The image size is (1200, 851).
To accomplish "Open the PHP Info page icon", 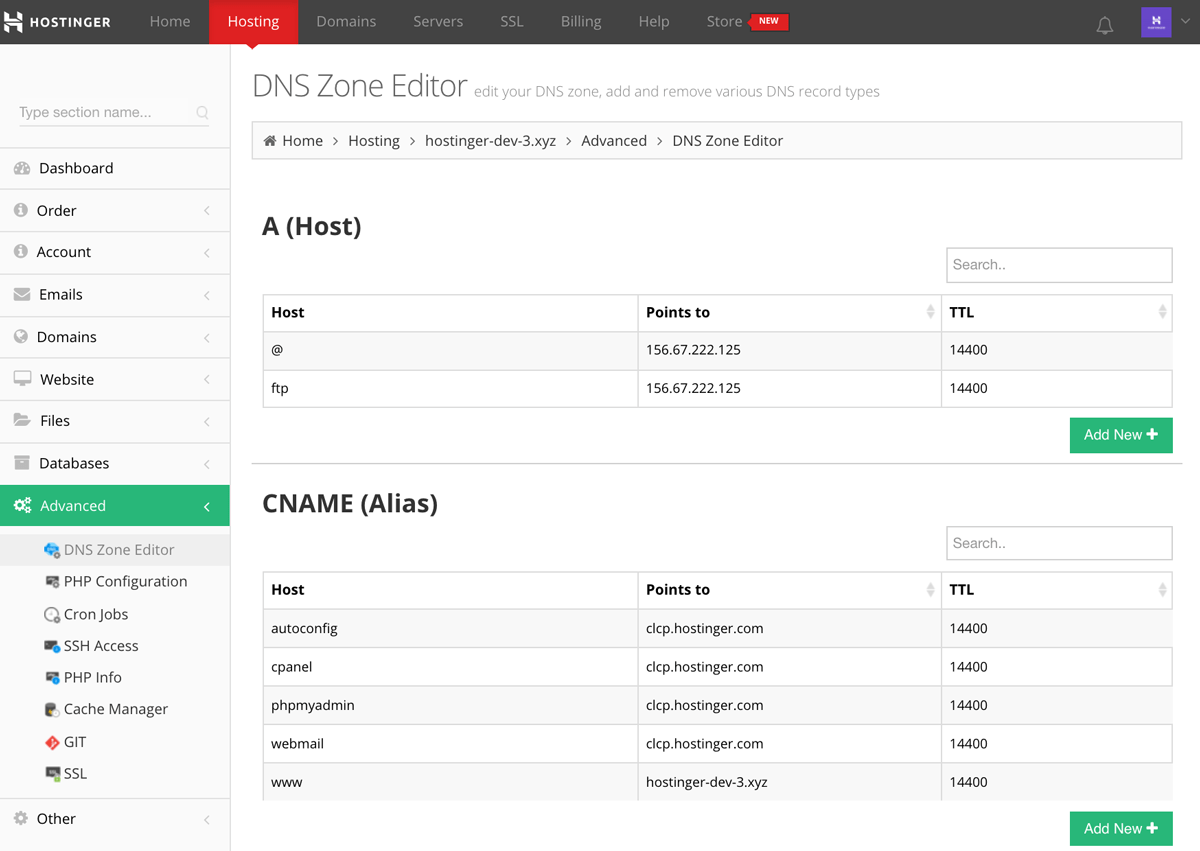I will pos(50,677).
